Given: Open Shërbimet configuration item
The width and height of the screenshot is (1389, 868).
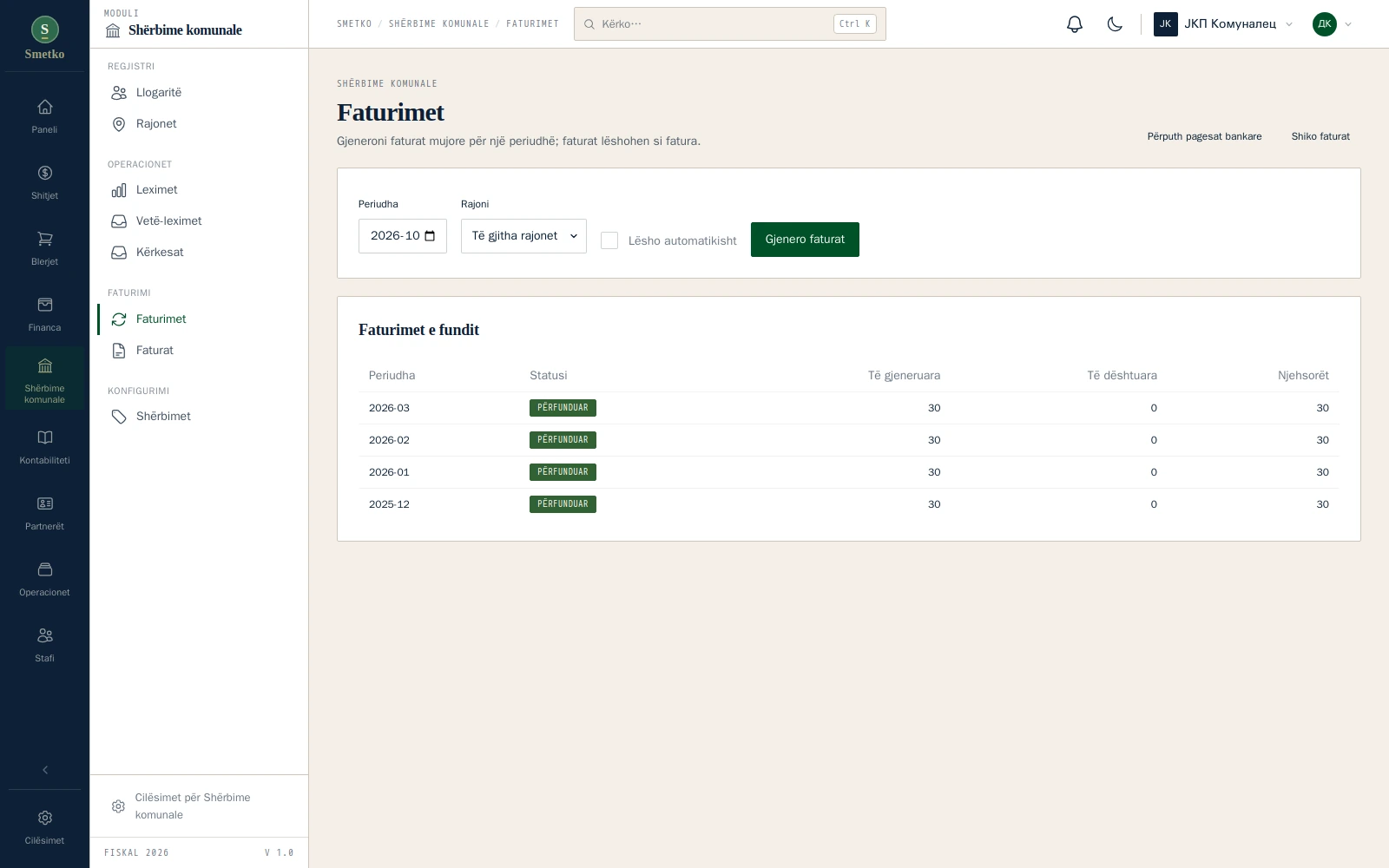Looking at the screenshot, I should click(x=199, y=417).
